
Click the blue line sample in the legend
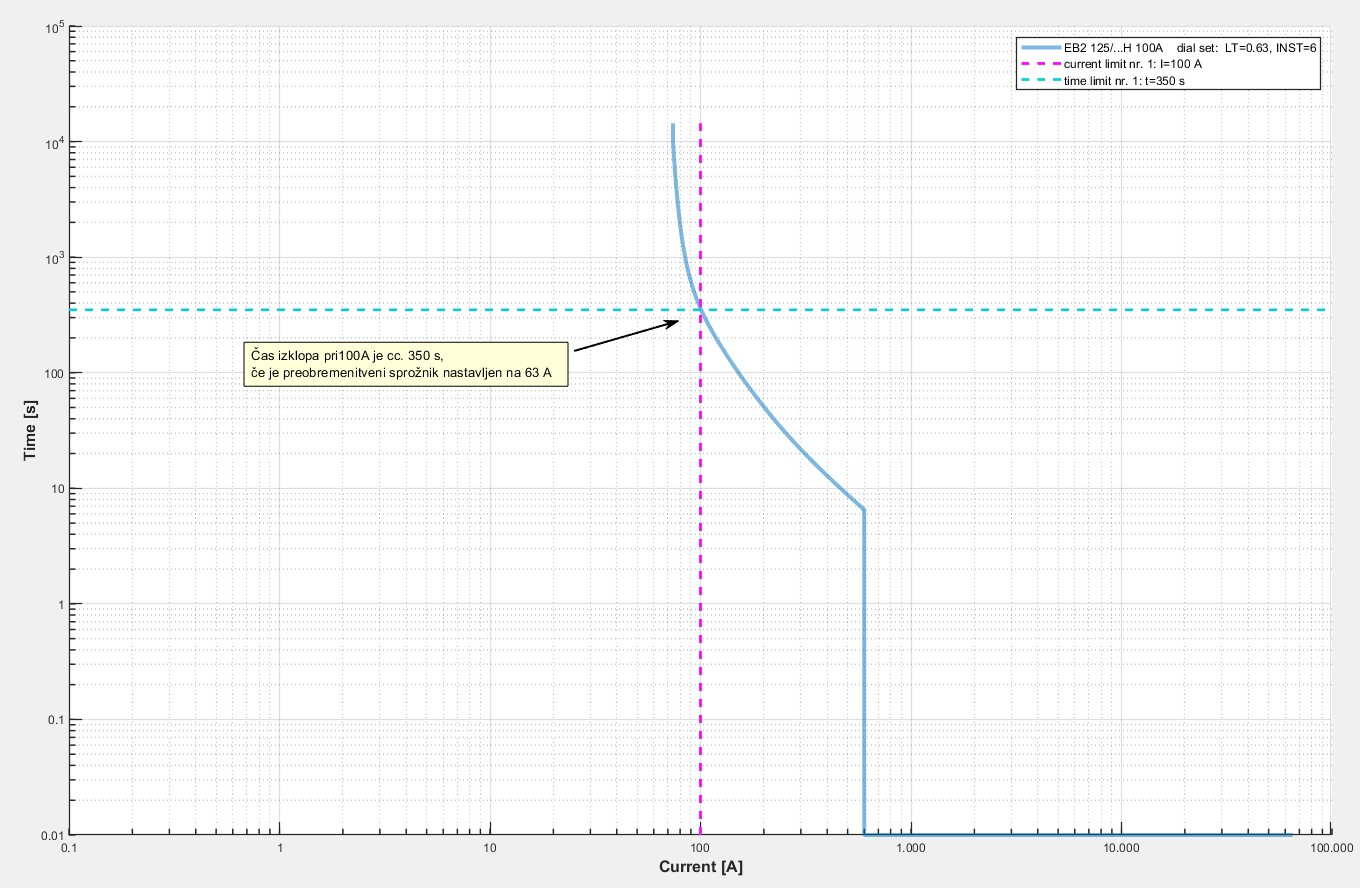pyautogui.click(x=1037, y=47)
